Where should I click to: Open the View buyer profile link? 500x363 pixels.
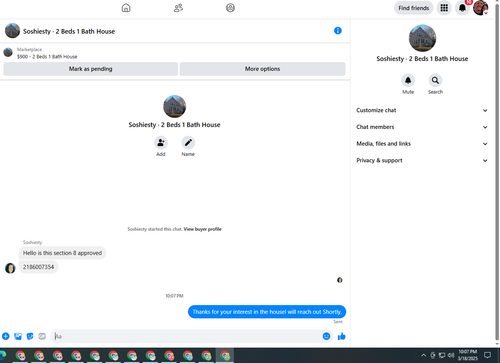[202, 229]
